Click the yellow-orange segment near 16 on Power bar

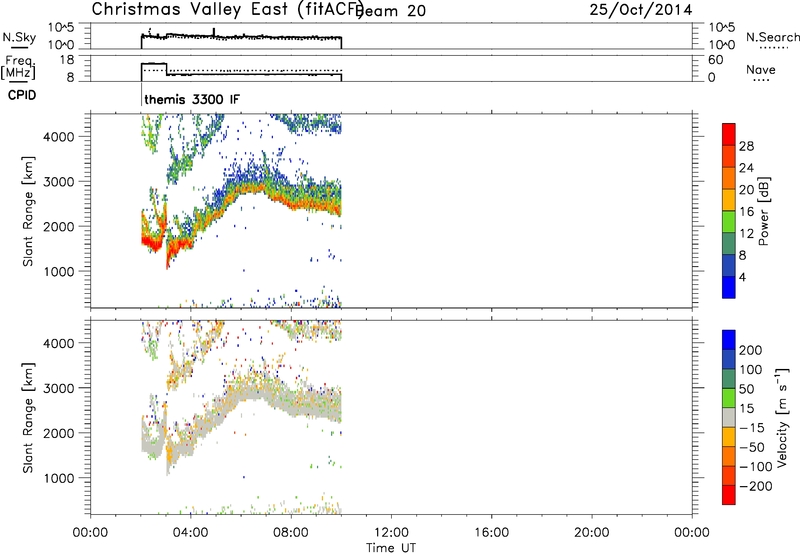pyautogui.click(x=729, y=200)
